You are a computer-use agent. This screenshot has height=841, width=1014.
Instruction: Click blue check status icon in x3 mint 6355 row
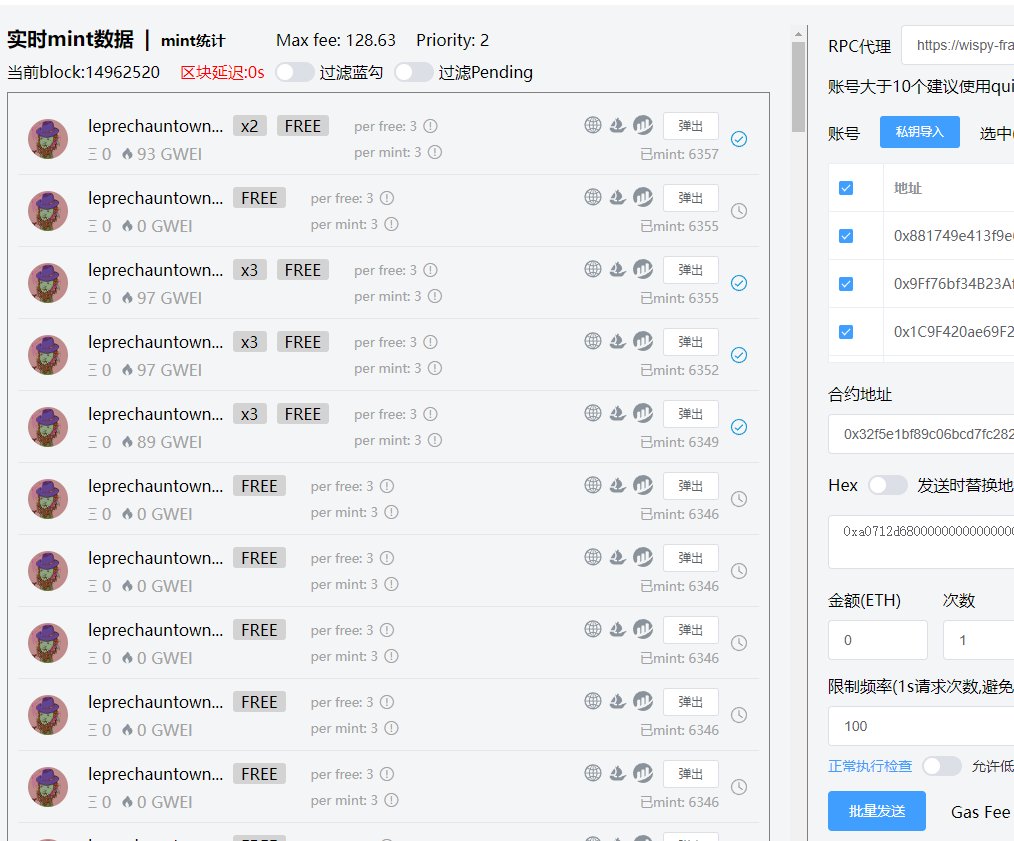pyautogui.click(x=739, y=283)
